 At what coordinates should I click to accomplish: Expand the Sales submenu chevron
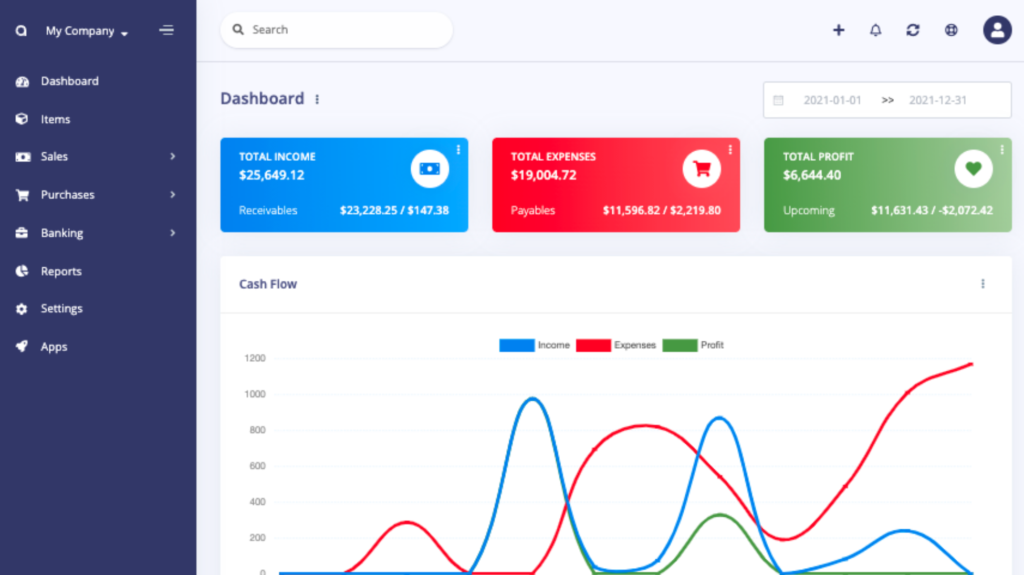(x=172, y=156)
